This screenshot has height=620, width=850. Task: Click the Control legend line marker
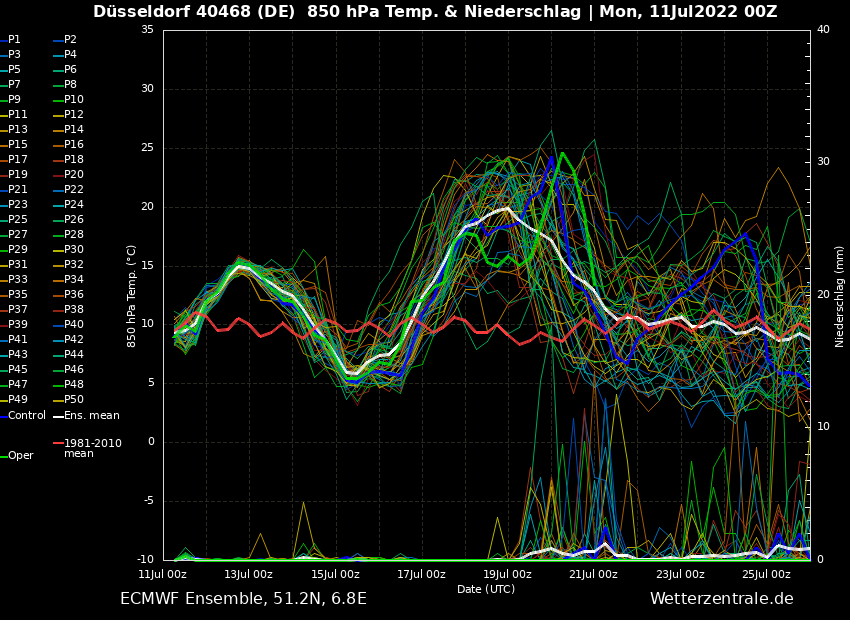[x=3, y=416]
